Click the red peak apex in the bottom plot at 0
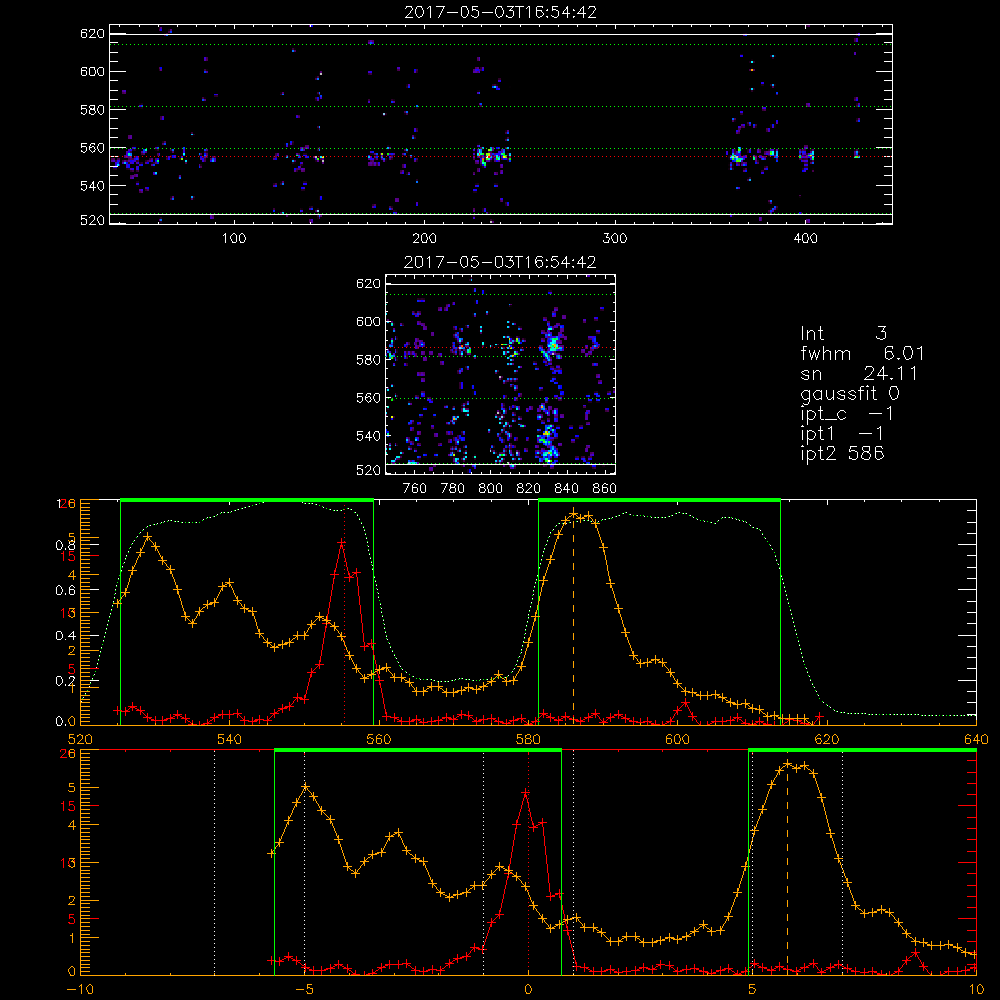 pyautogui.click(x=526, y=793)
